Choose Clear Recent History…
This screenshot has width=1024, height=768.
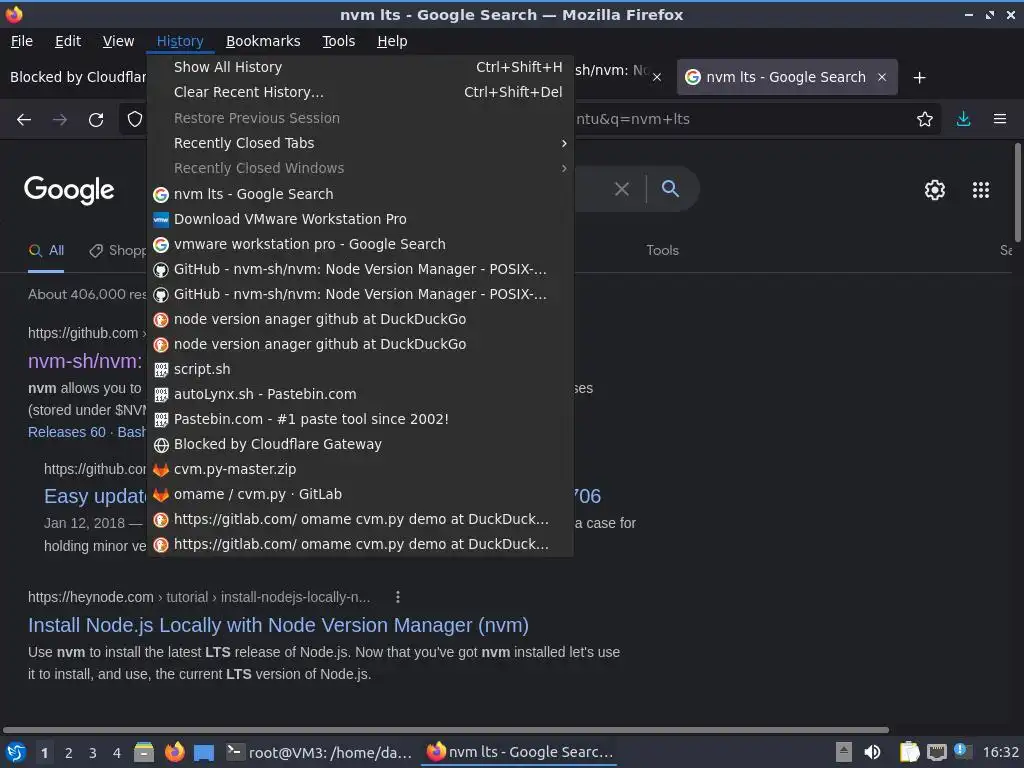(x=360, y=92)
